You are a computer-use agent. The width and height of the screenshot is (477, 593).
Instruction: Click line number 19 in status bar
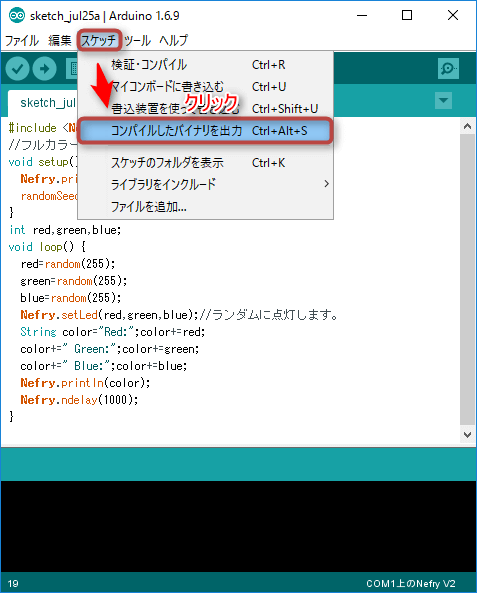coord(13,584)
